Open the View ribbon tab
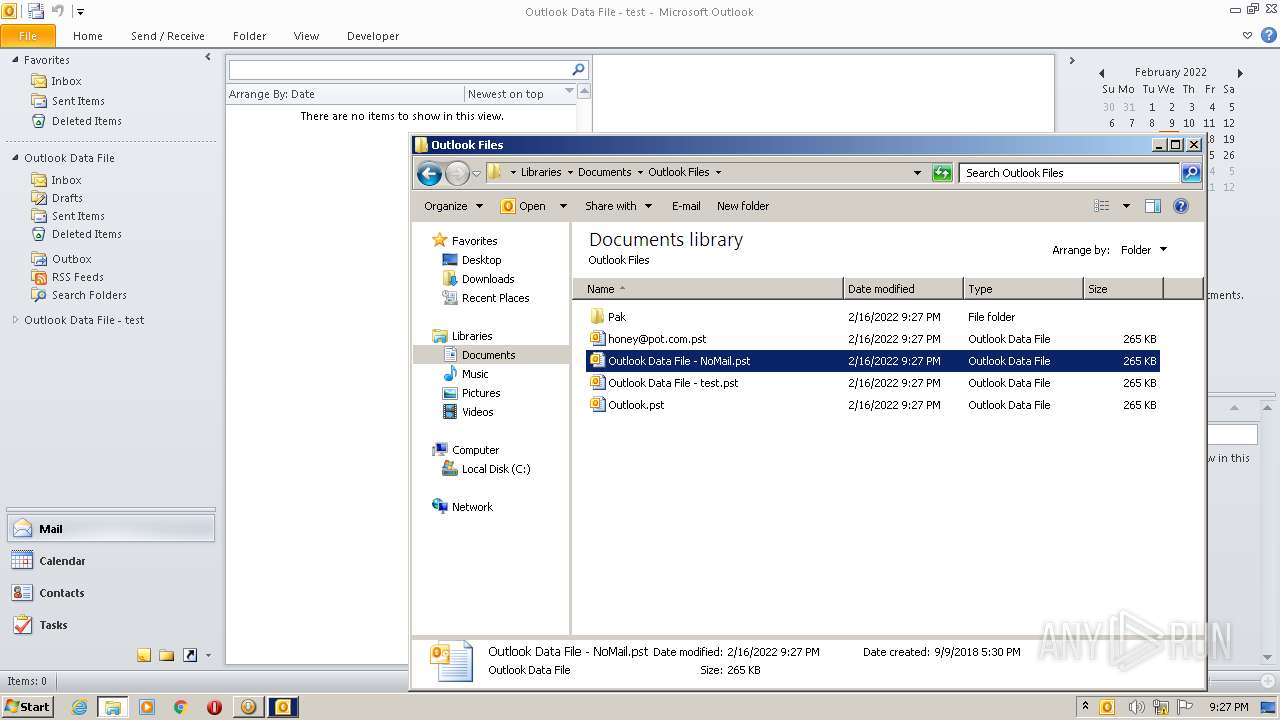This screenshot has width=1280, height=720. tap(306, 36)
